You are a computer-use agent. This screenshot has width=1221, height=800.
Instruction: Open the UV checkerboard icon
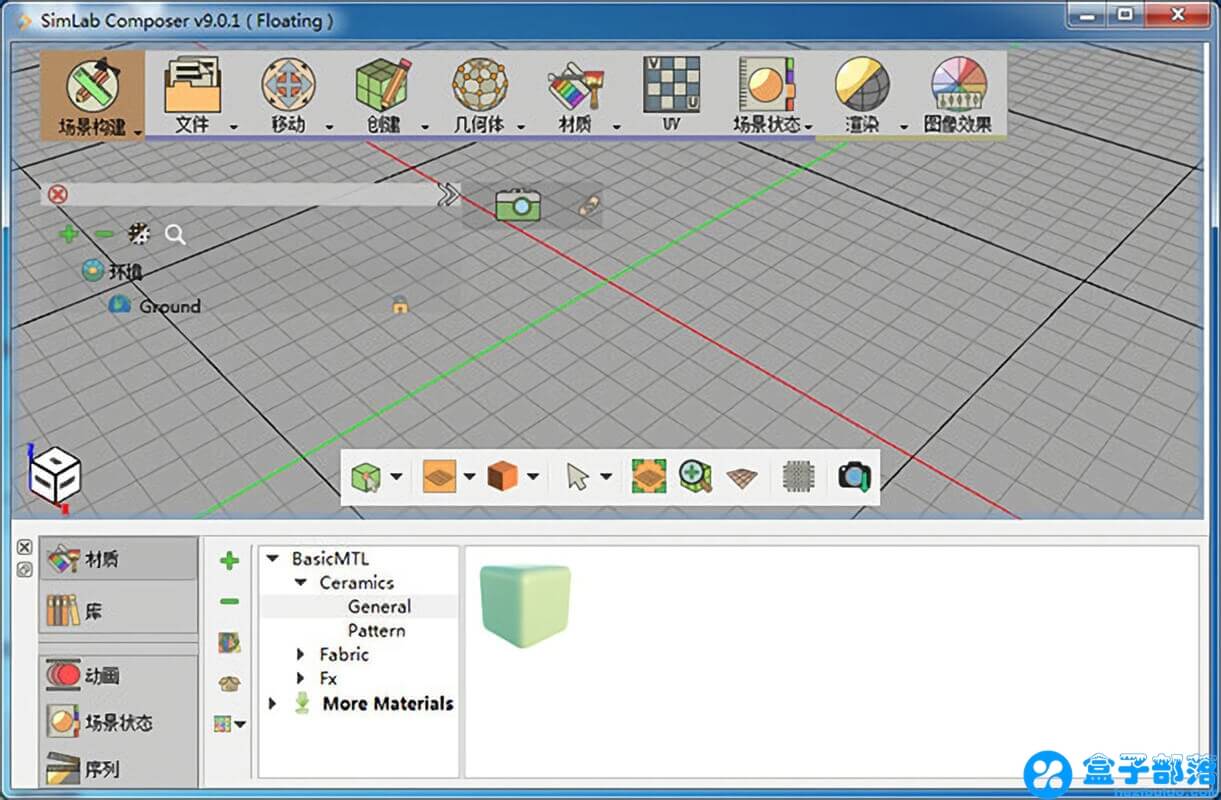[x=671, y=84]
